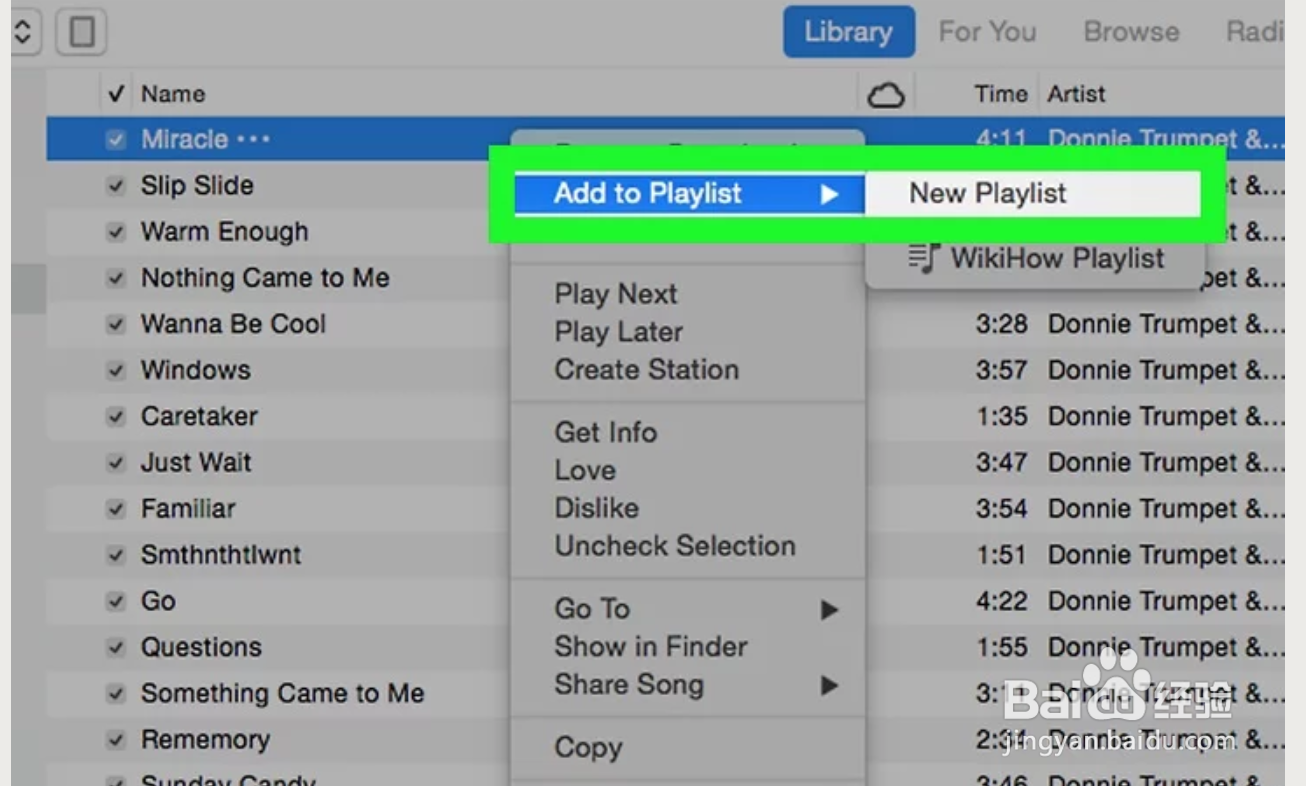This screenshot has width=1306, height=786.
Task: Open the Share Song menu entry
Action: [x=629, y=685]
